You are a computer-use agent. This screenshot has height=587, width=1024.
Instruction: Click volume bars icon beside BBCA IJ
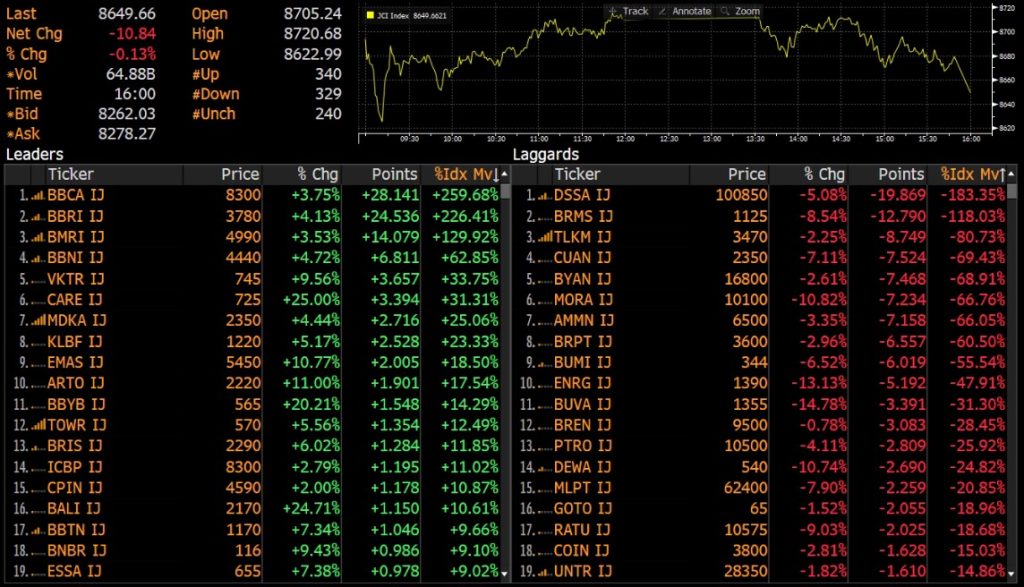pos(37,195)
